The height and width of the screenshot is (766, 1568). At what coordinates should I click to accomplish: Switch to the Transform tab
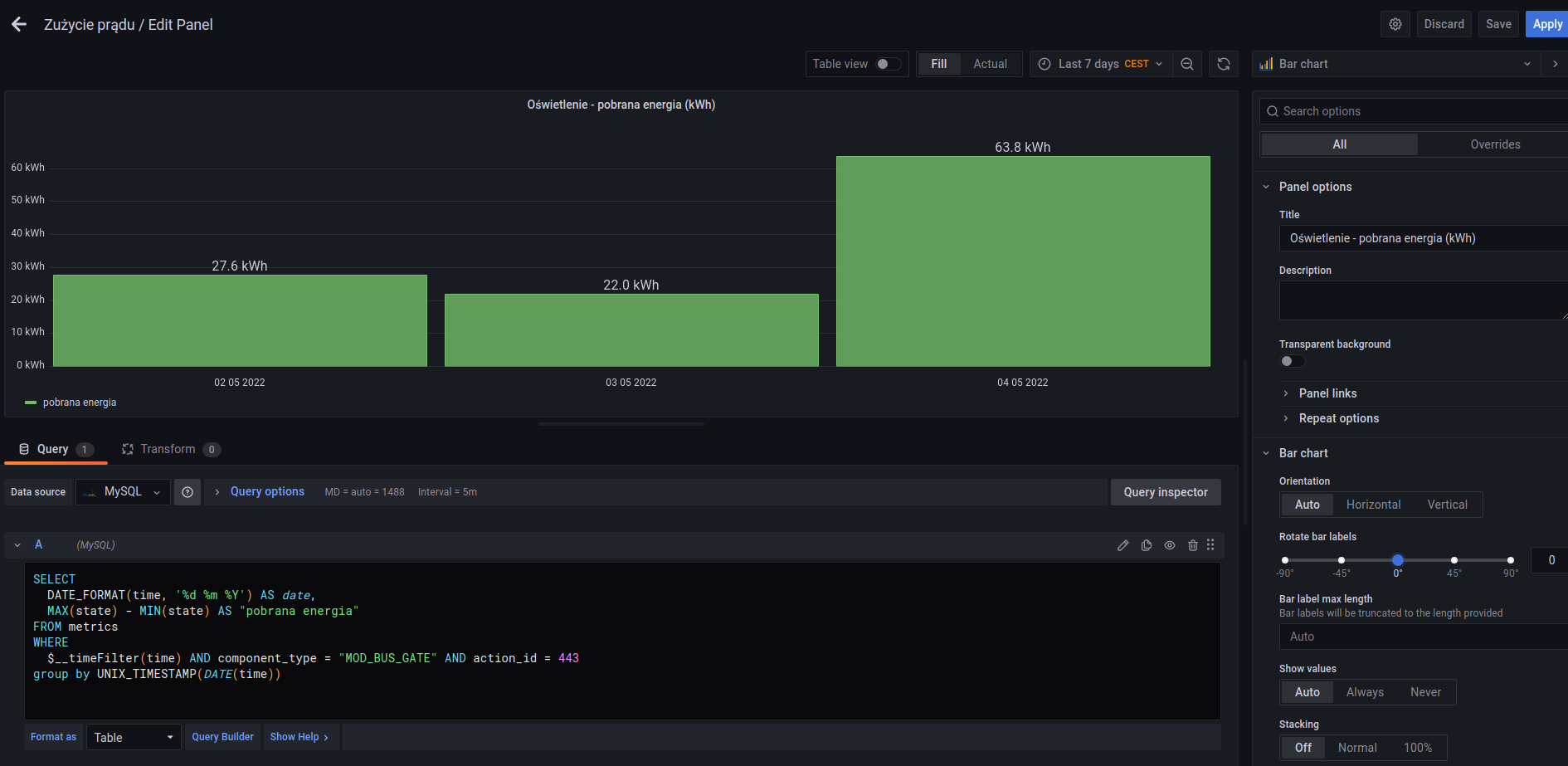[x=171, y=449]
